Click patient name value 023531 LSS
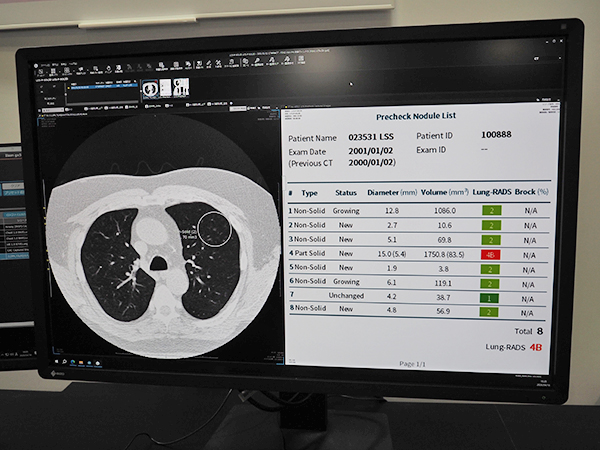 coord(371,137)
